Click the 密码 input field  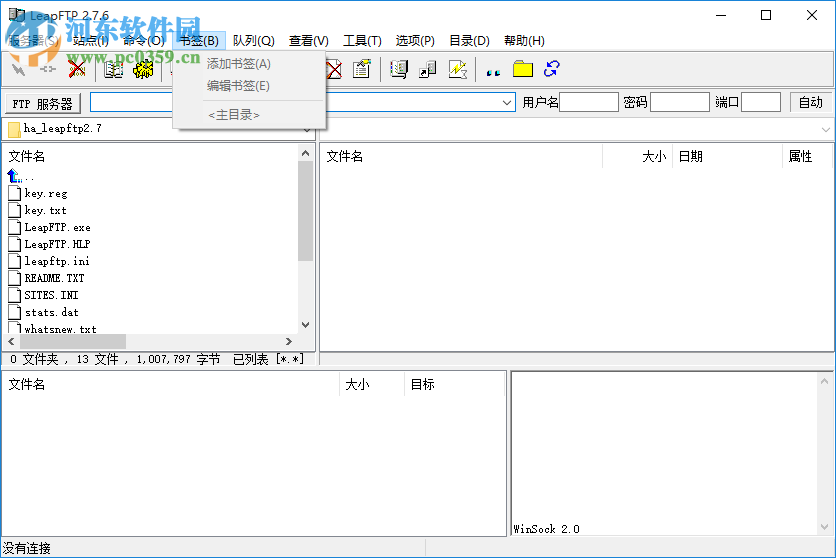click(x=680, y=102)
